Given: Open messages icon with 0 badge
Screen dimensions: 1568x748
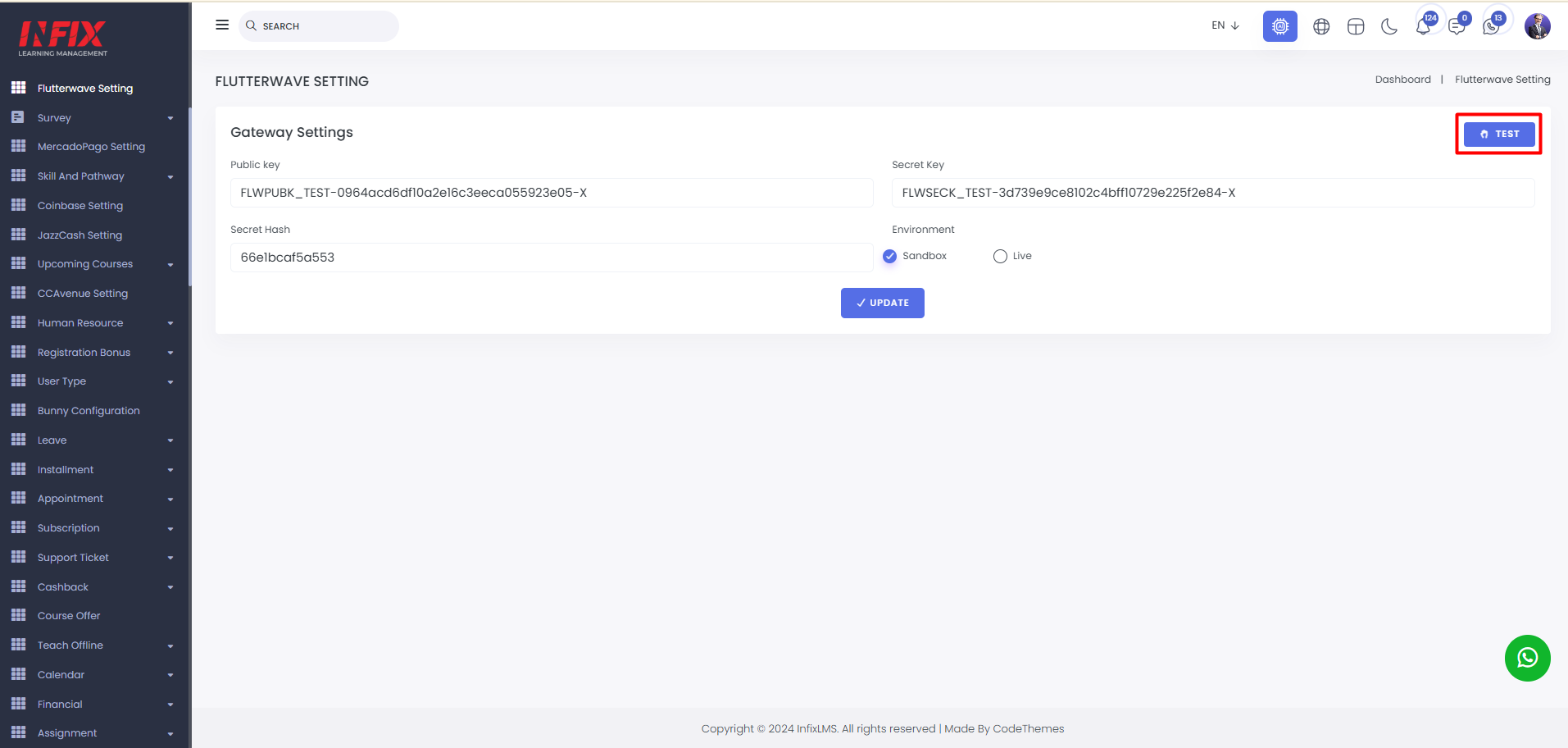Looking at the screenshot, I should click(x=1457, y=25).
